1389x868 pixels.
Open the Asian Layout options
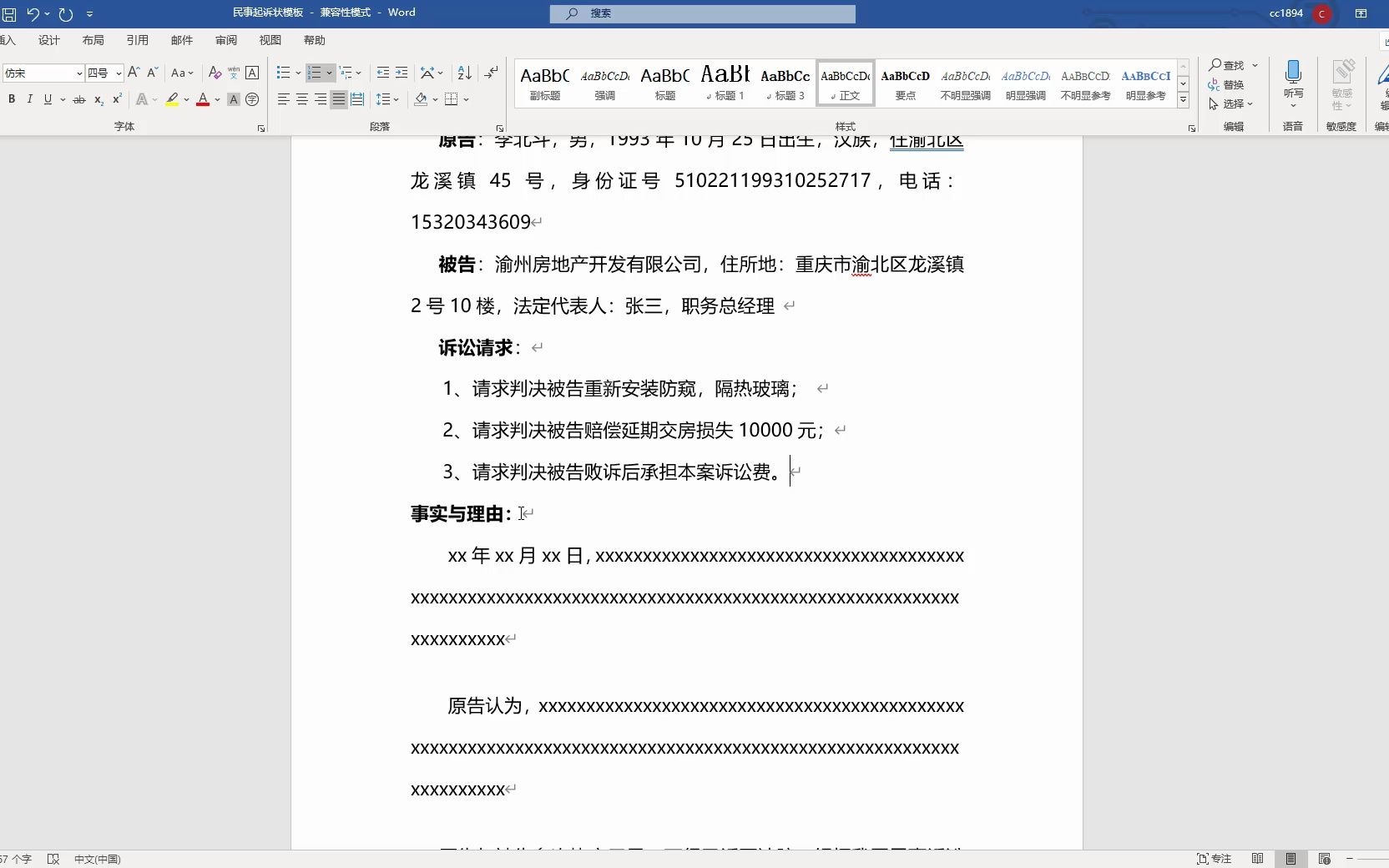[x=432, y=73]
